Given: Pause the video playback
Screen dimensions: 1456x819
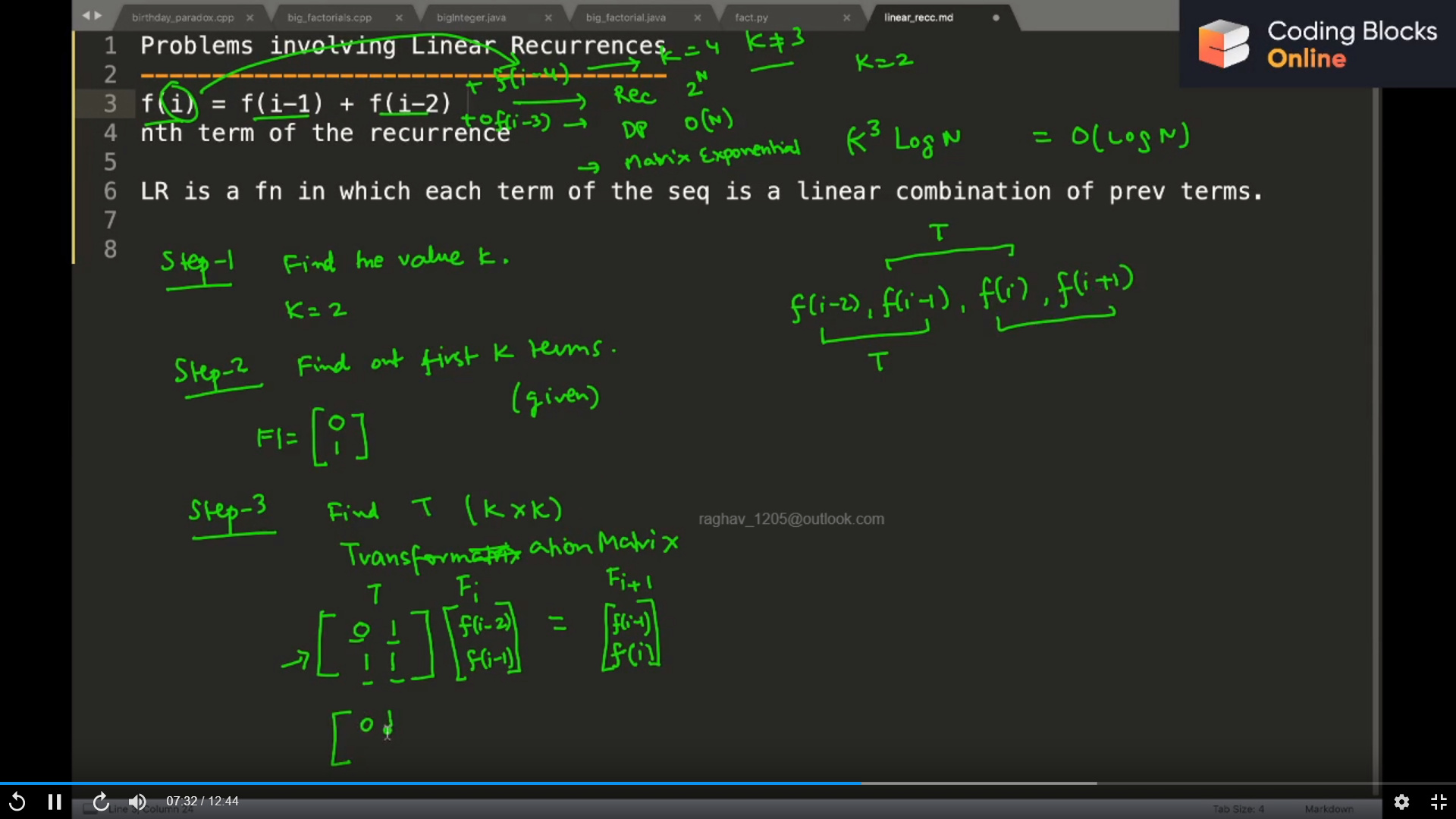Looking at the screenshot, I should (55, 802).
